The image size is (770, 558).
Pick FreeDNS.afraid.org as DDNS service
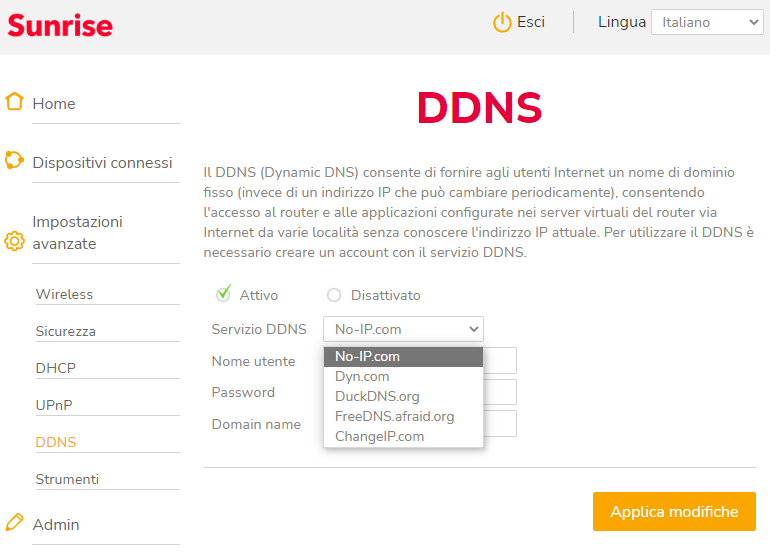[x=394, y=416]
